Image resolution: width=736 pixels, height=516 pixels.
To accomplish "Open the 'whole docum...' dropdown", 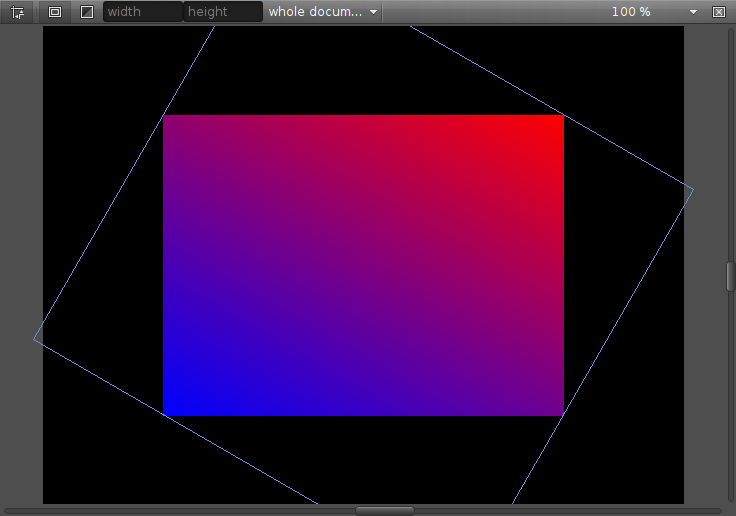I will (x=323, y=12).
